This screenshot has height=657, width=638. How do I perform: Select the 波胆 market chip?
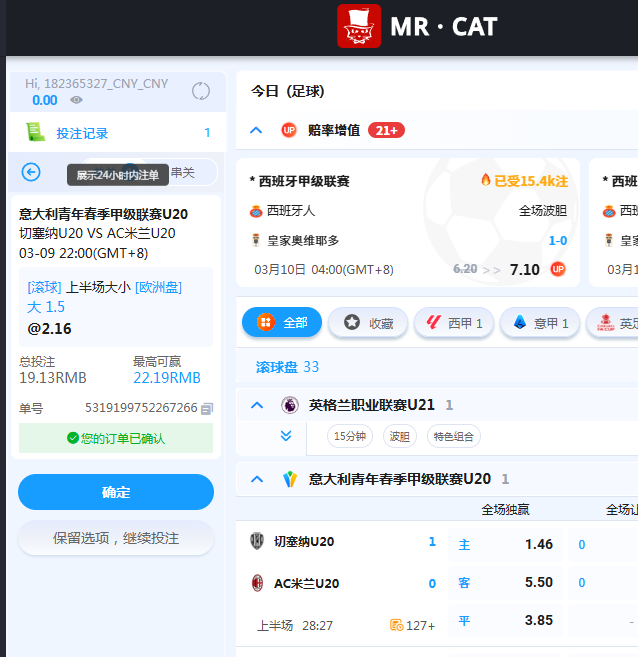[400, 436]
